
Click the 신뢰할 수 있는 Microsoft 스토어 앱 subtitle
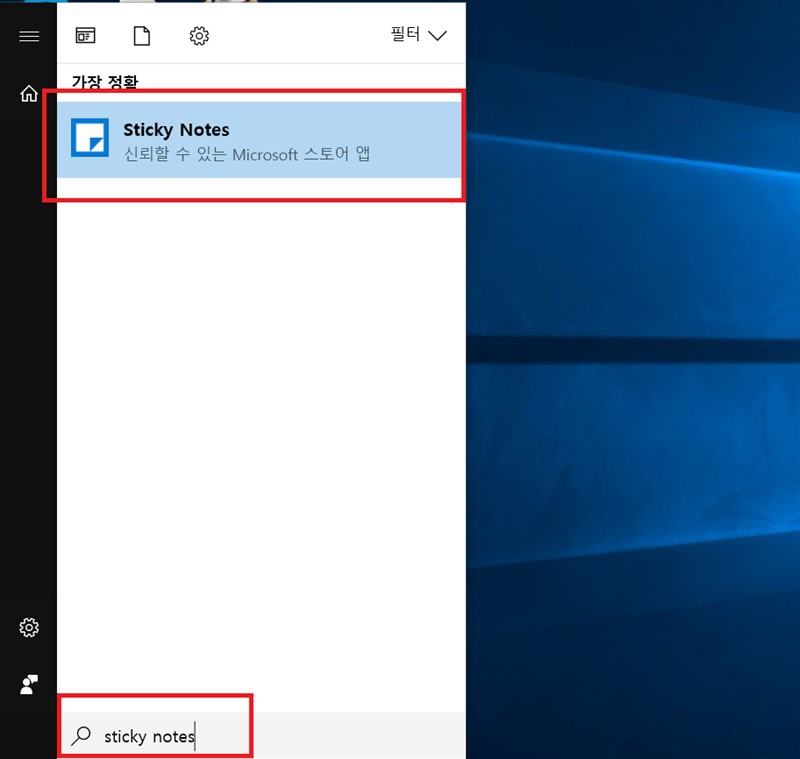click(x=246, y=154)
